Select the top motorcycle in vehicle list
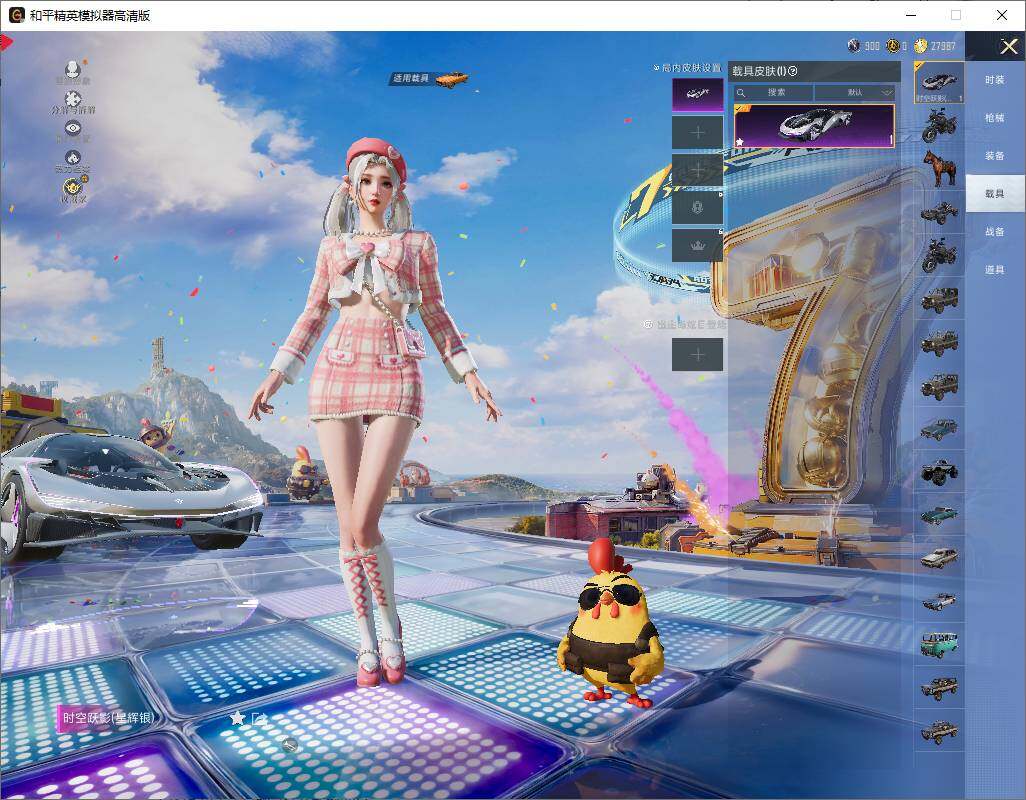This screenshot has height=800, width=1026. point(939,126)
